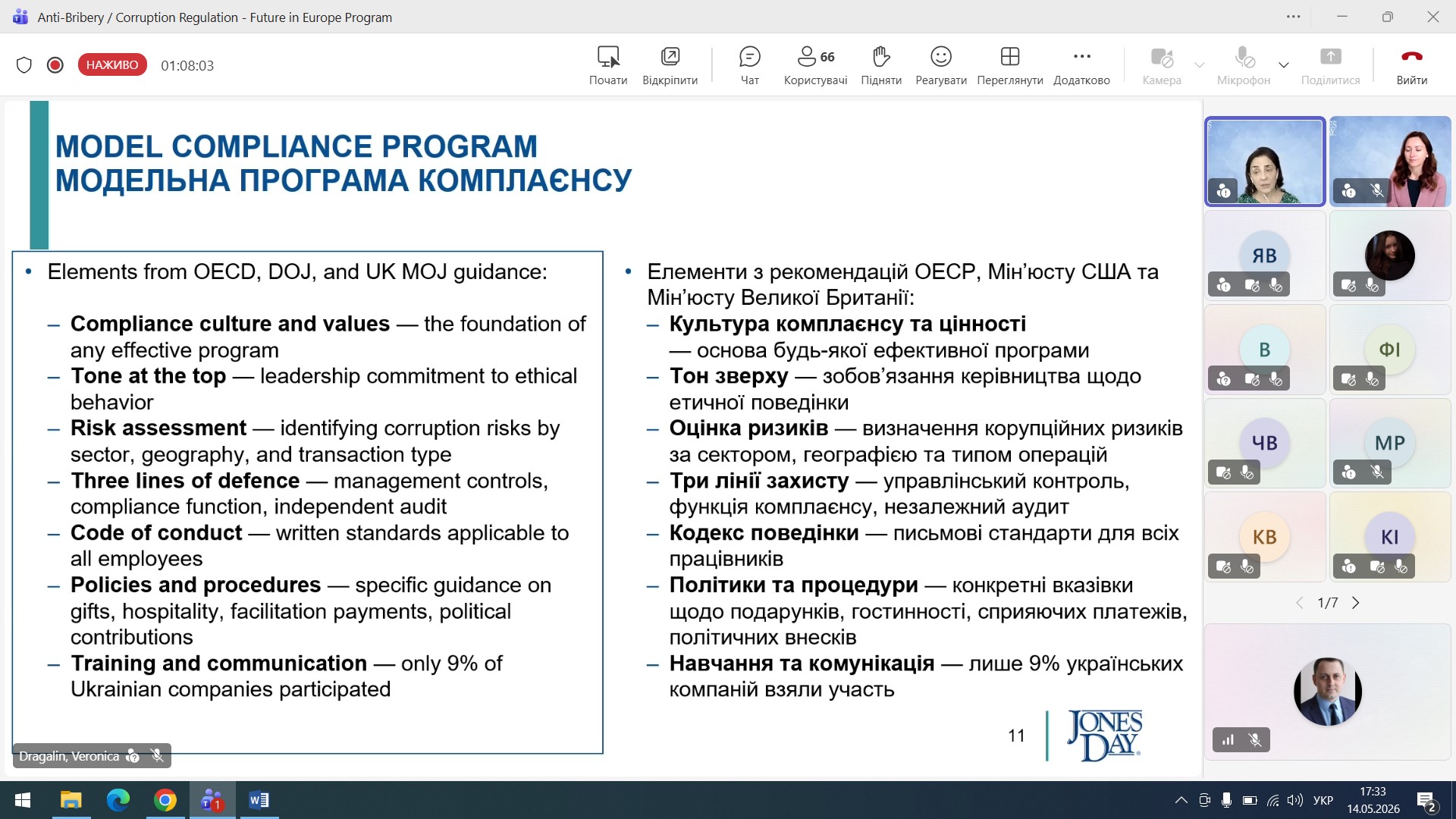Click Відкріпити to unpin the shared content

[x=670, y=65]
